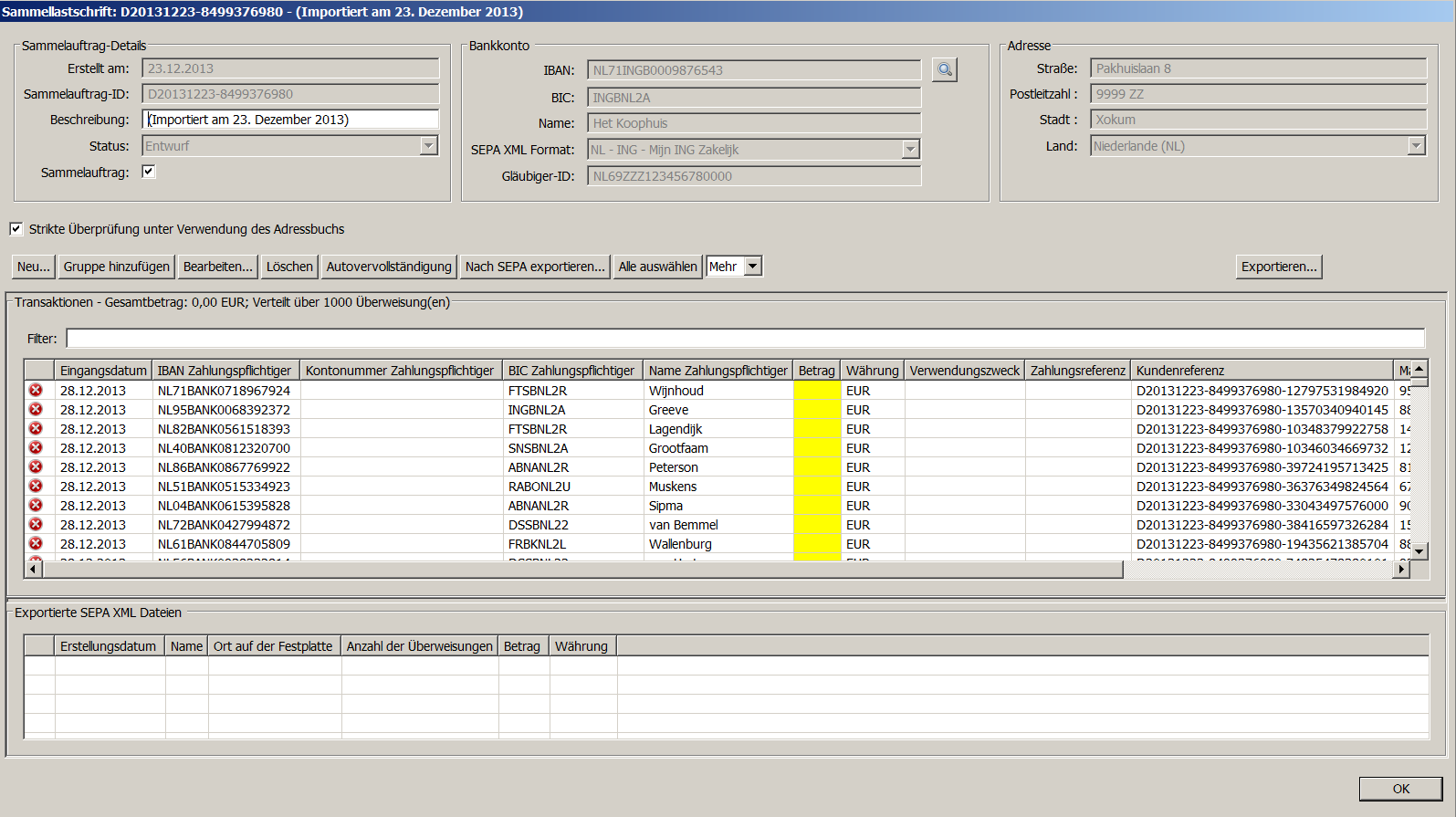Sort by IBAN Zahlungspflichtiger column header

point(225,371)
